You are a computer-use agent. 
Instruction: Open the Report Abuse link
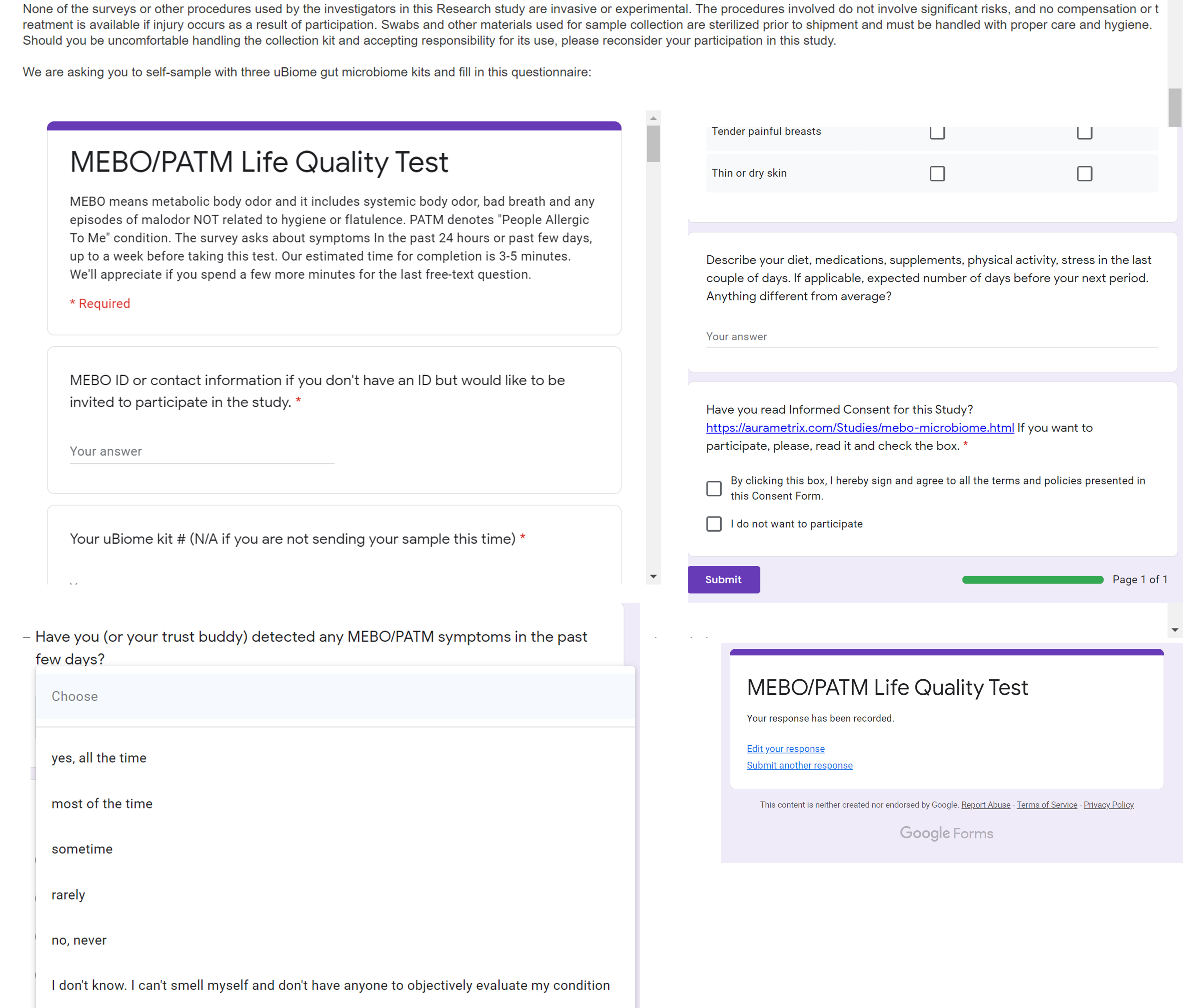point(986,805)
